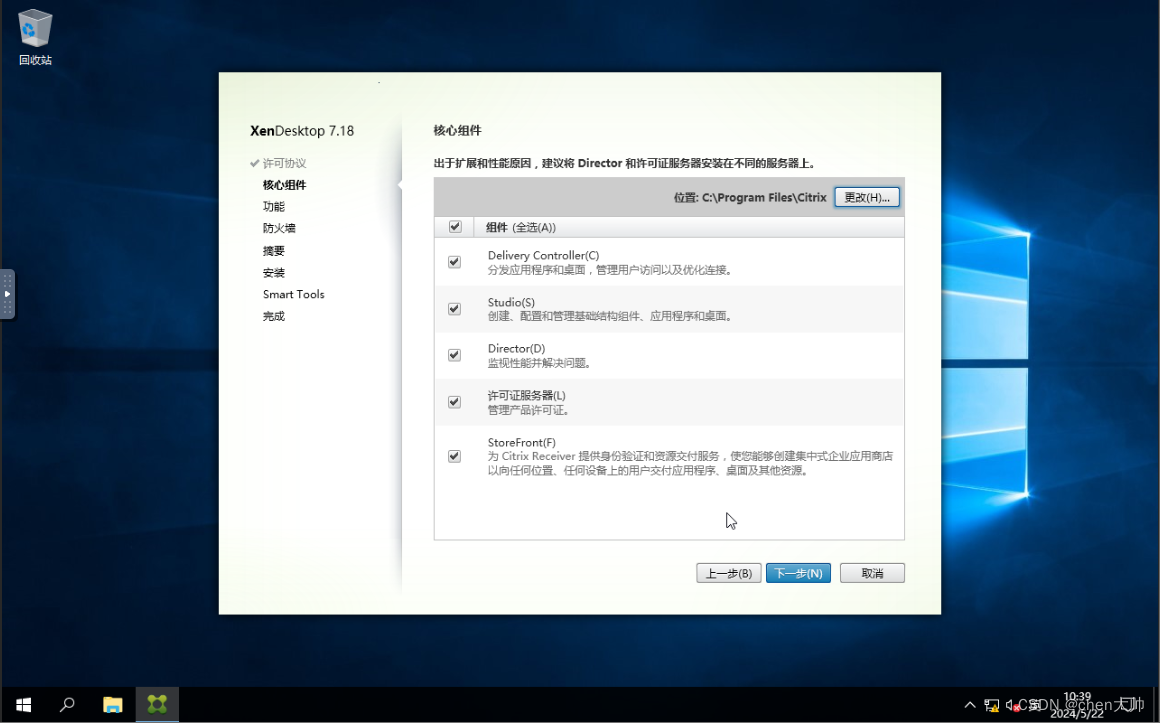The height and width of the screenshot is (723, 1160).
Task: Click the input method indicator in tray
Action: [x=1034, y=705]
